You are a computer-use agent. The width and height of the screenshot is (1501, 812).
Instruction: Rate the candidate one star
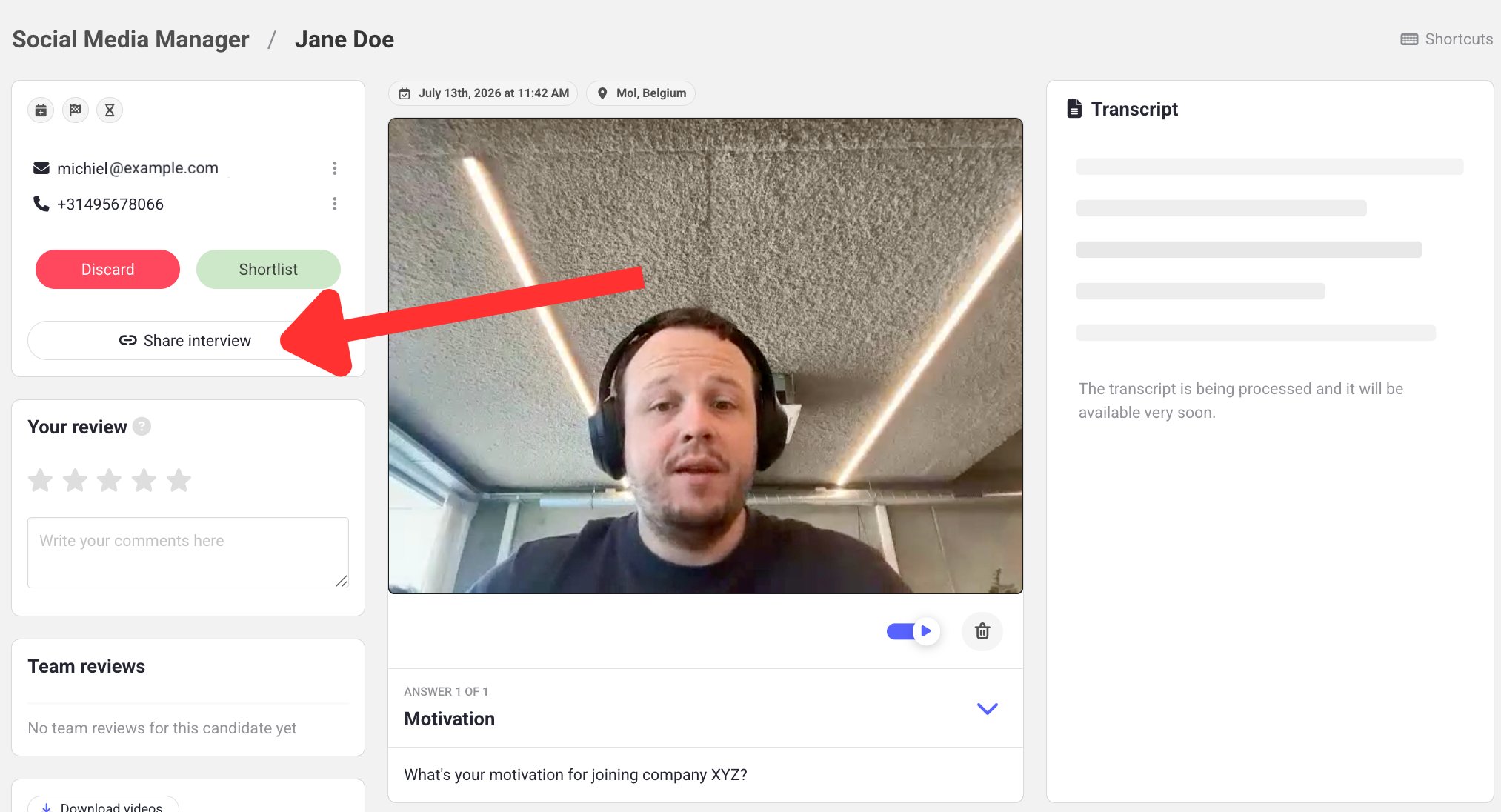click(x=40, y=481)
